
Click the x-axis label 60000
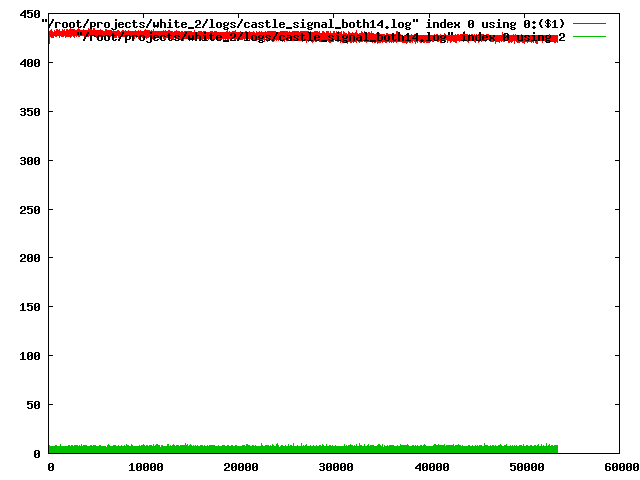(x=622, y=467)
